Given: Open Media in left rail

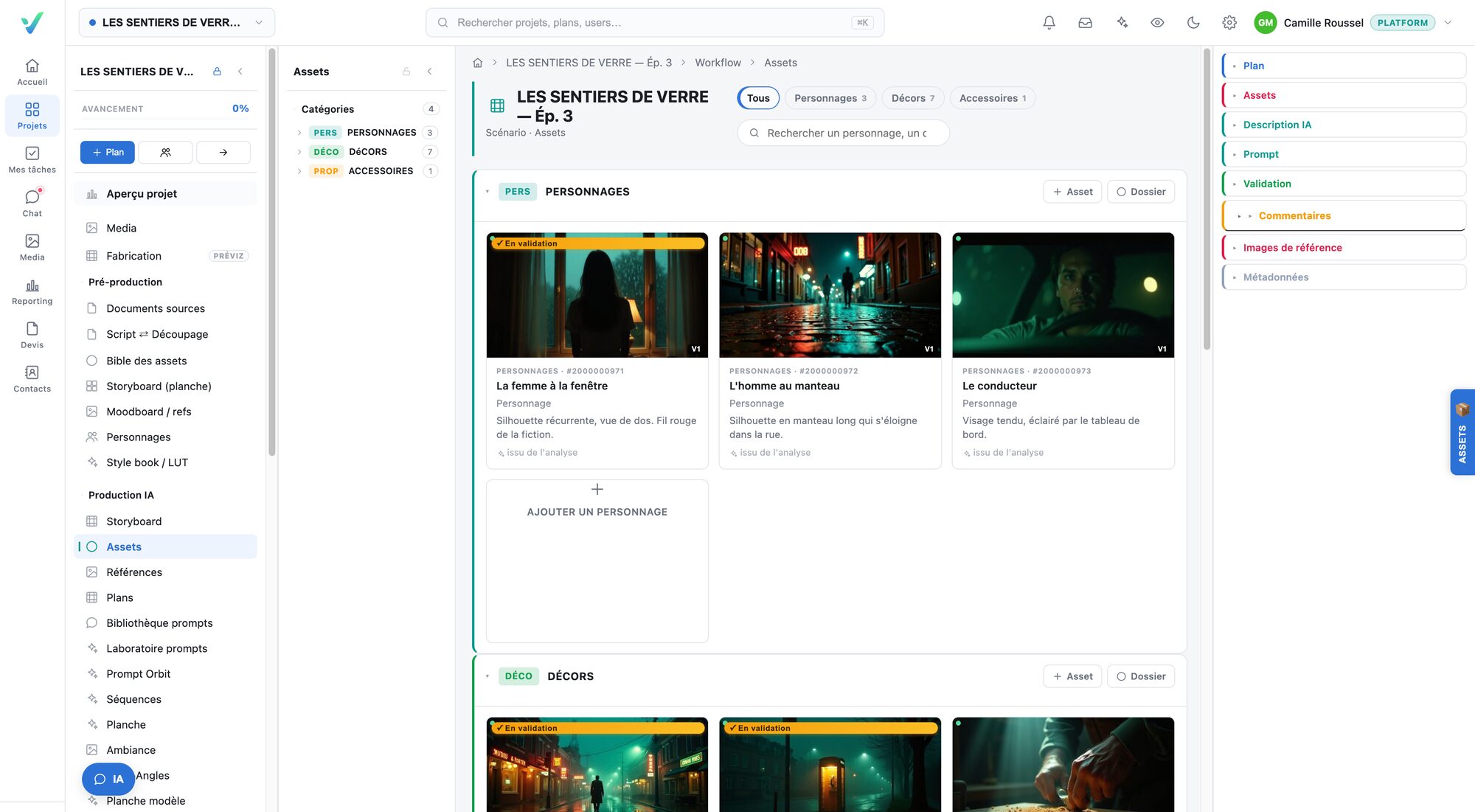Looking at the screenshot, I should [x=32, y=247].
